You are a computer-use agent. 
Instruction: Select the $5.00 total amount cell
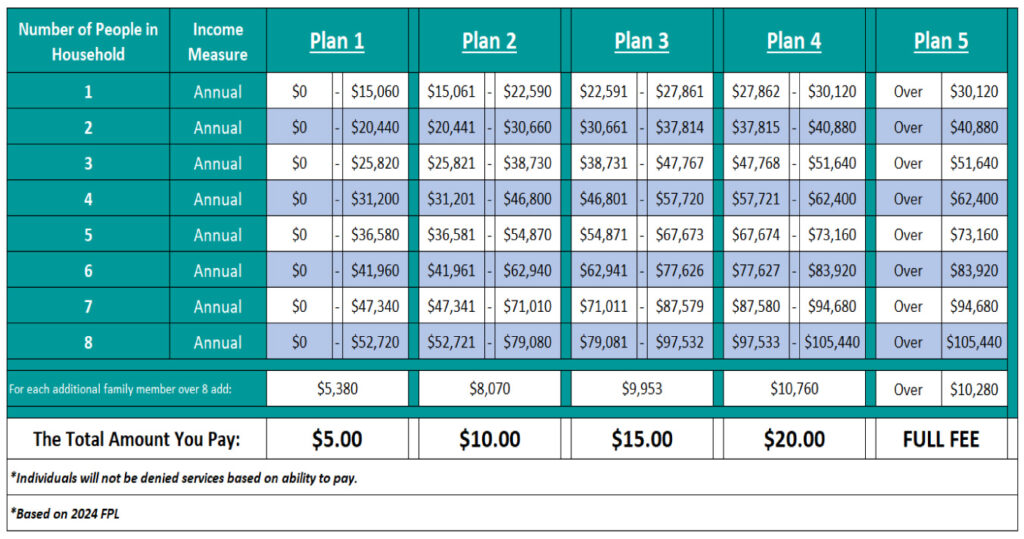pyautogui.click(x=337, y=439)
